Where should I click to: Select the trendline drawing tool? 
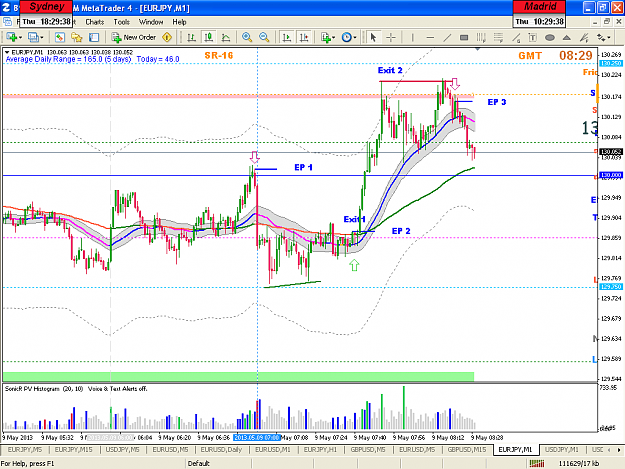[x=447, y=37]
